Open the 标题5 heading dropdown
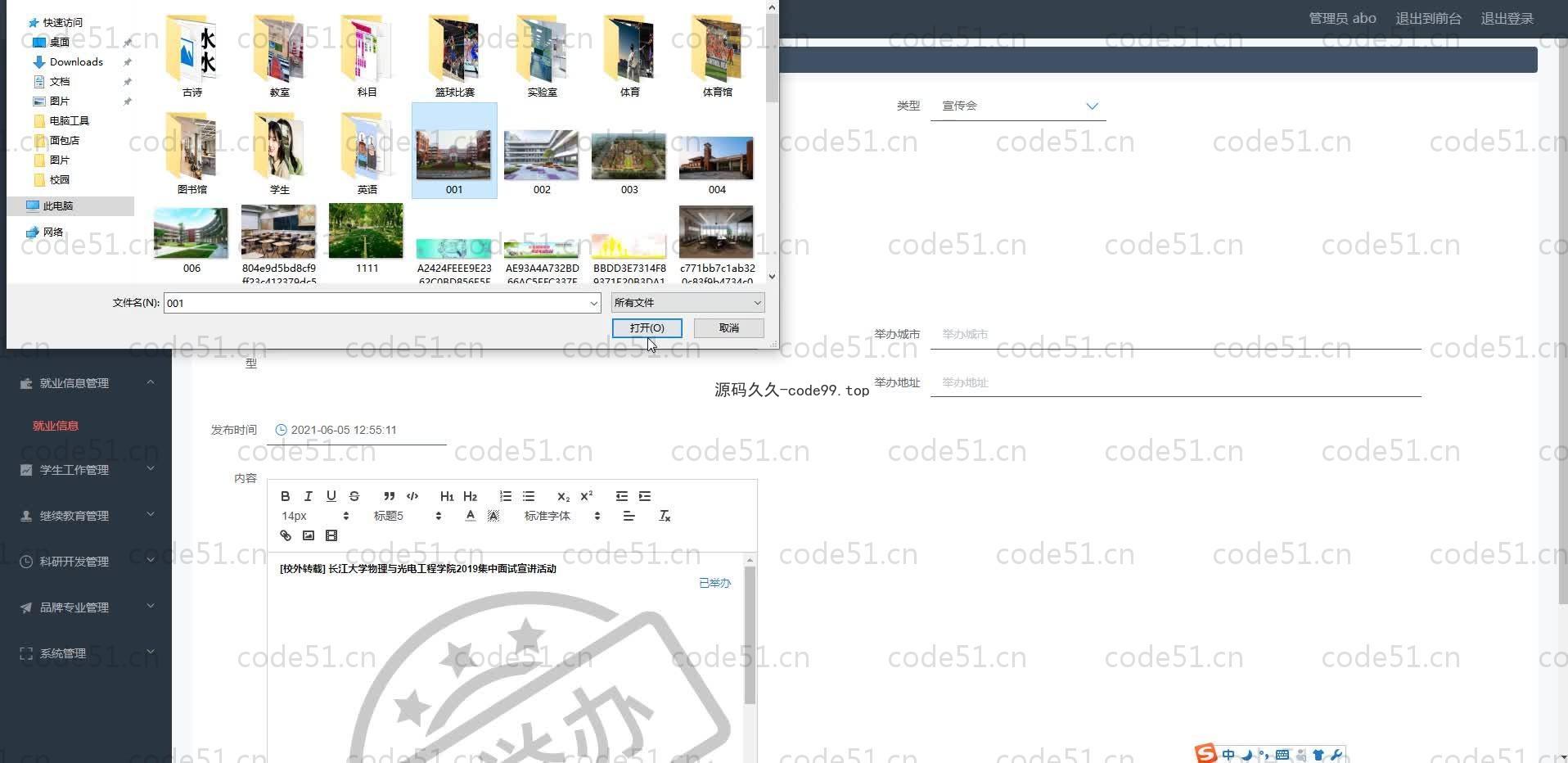The width and height of the screenshot is (1568, 763). tap(407, 516)
